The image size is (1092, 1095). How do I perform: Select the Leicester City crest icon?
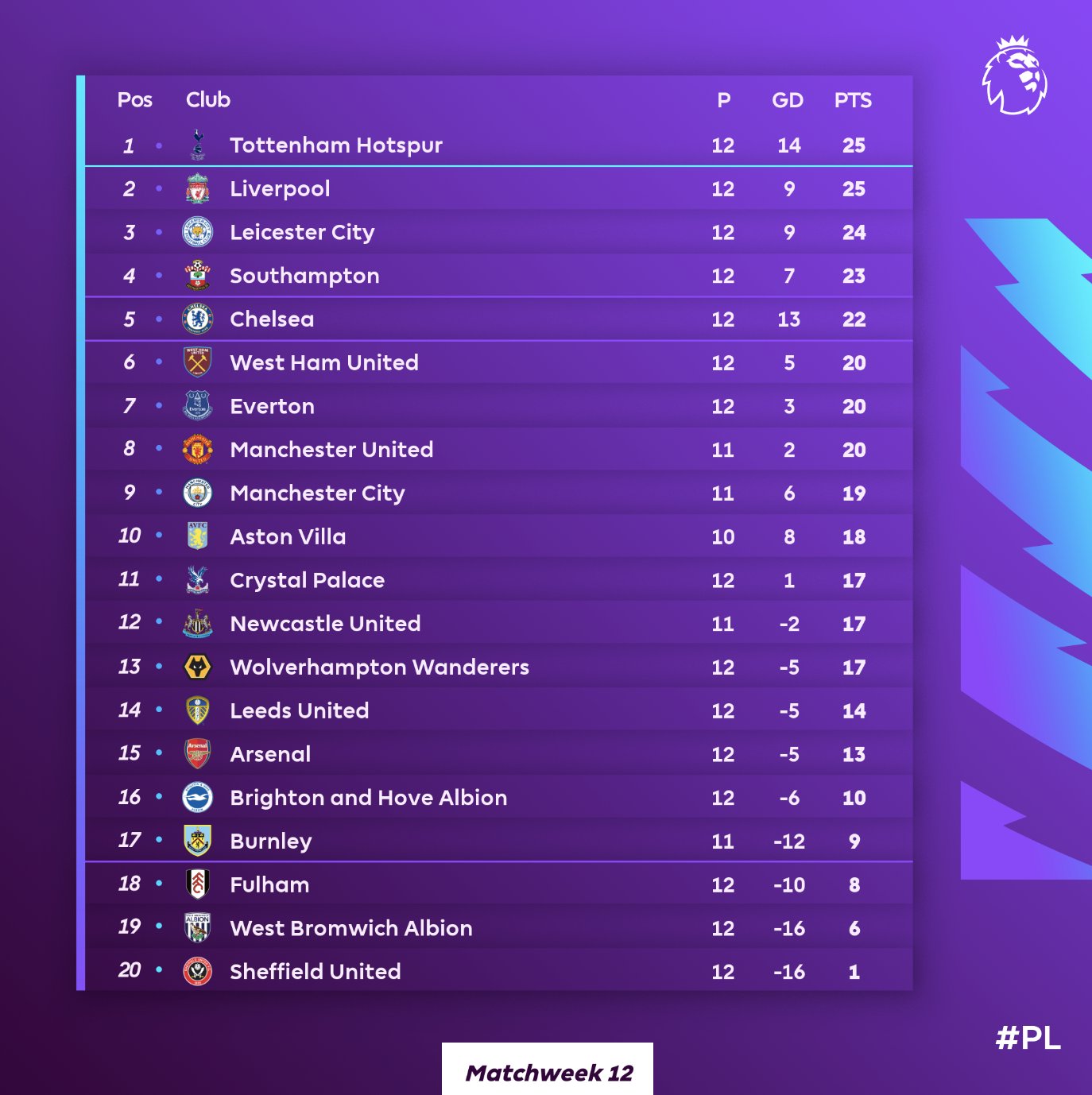[197, 232]
